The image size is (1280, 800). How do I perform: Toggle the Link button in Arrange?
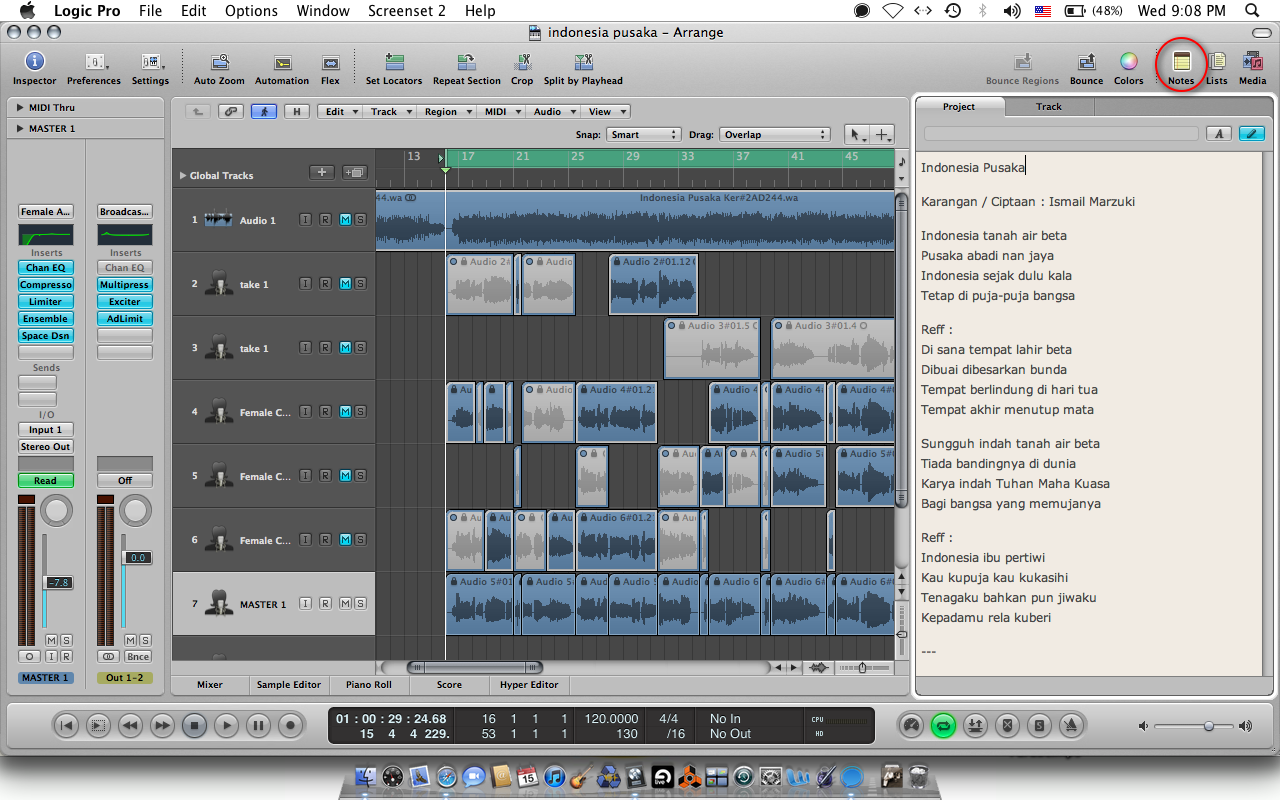pyautogui.click(x=232, y=111)
